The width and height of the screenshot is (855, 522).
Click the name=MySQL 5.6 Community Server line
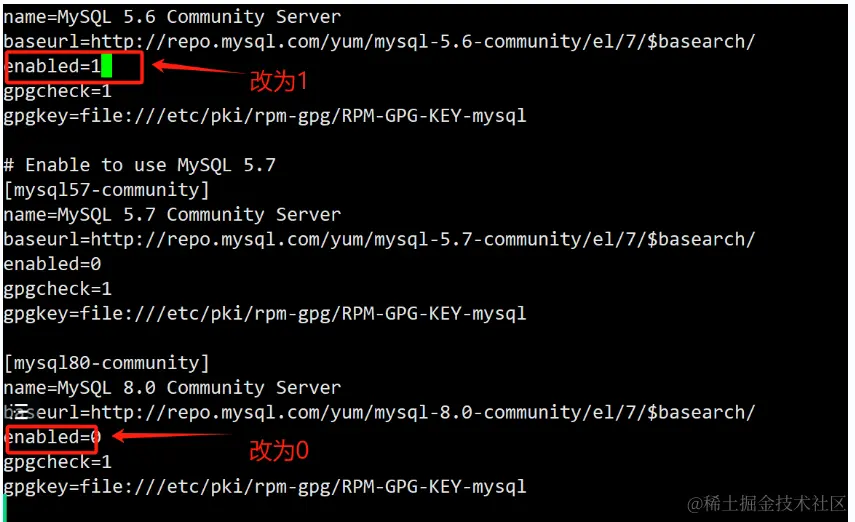point(172,17)
